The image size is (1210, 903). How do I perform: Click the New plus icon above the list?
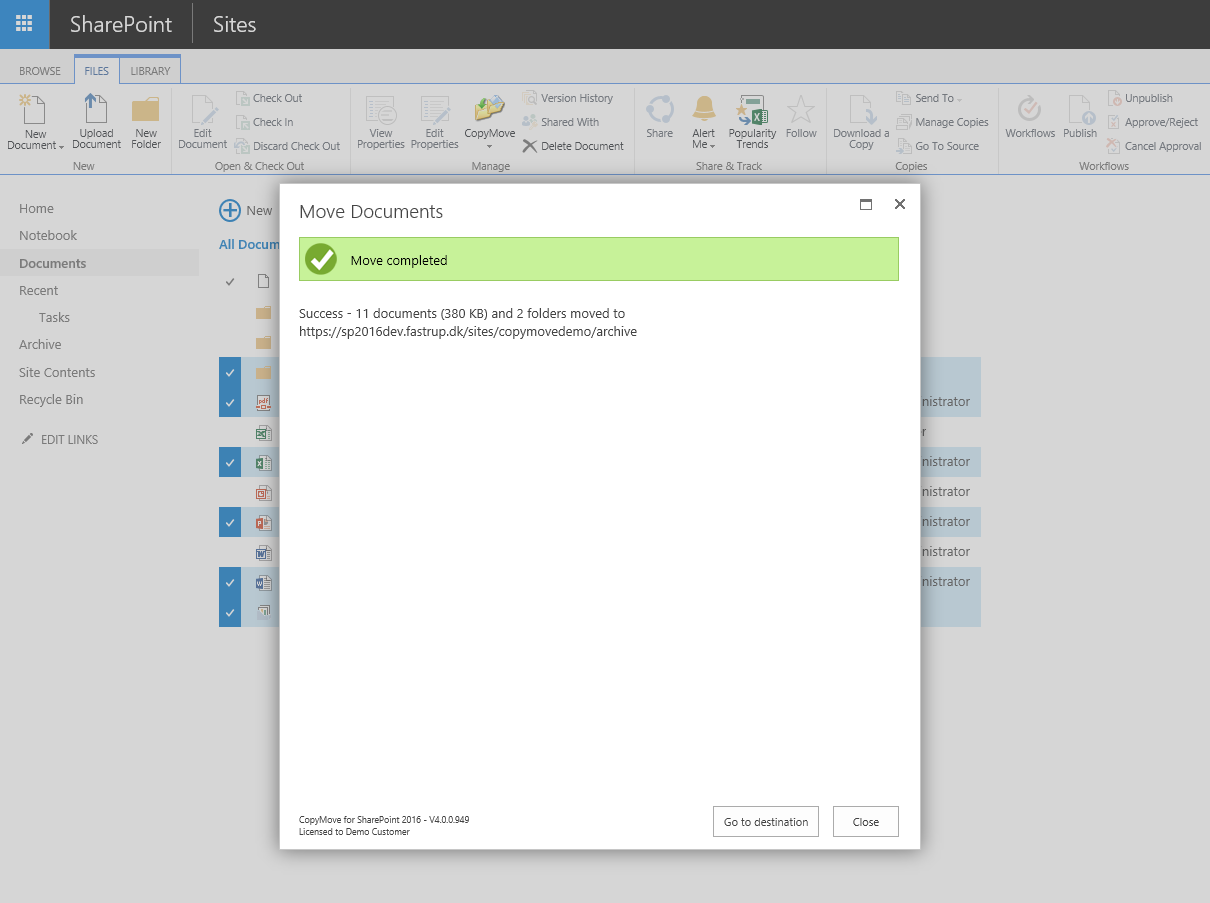point(230,210)
